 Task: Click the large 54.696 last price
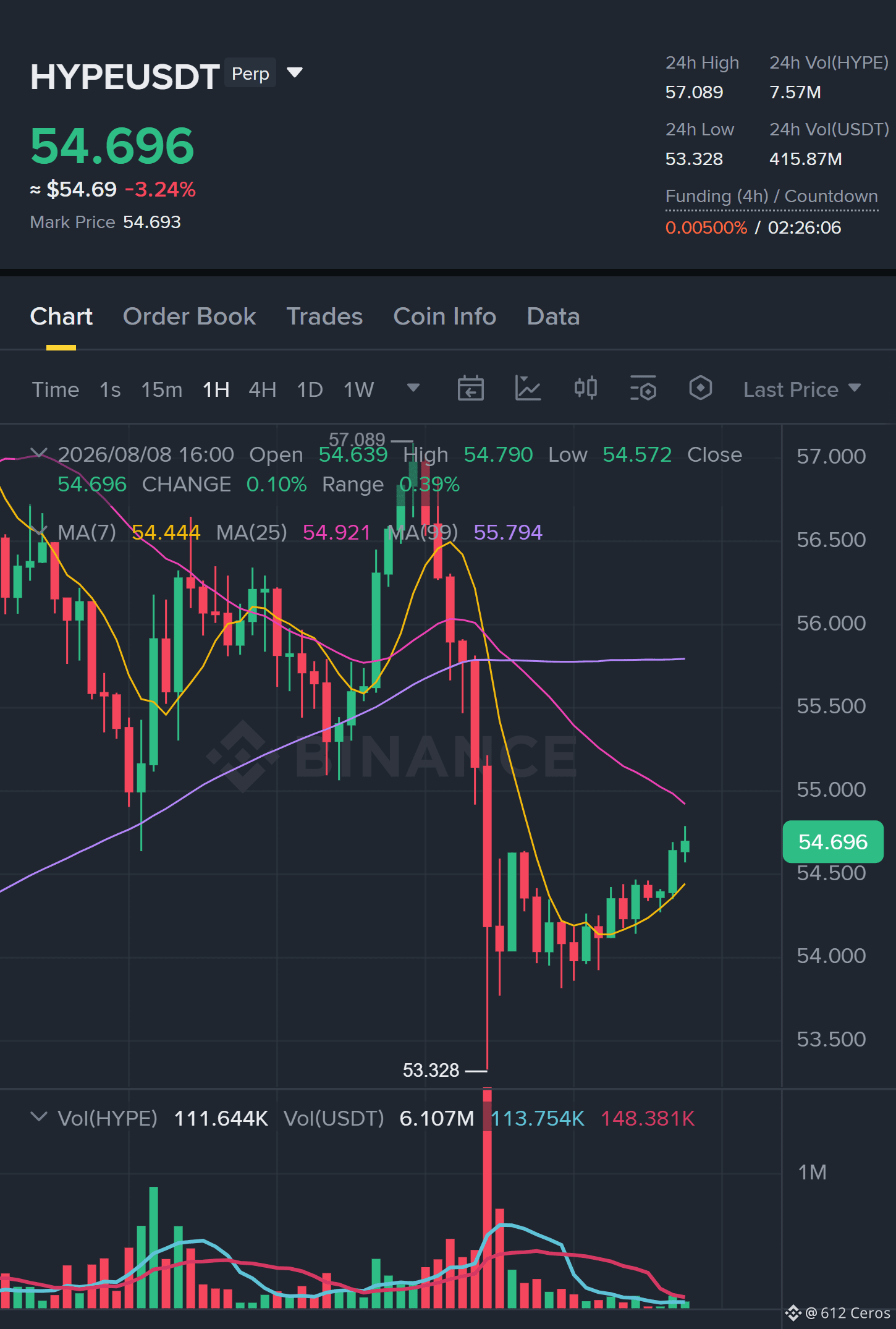point(112,146)
